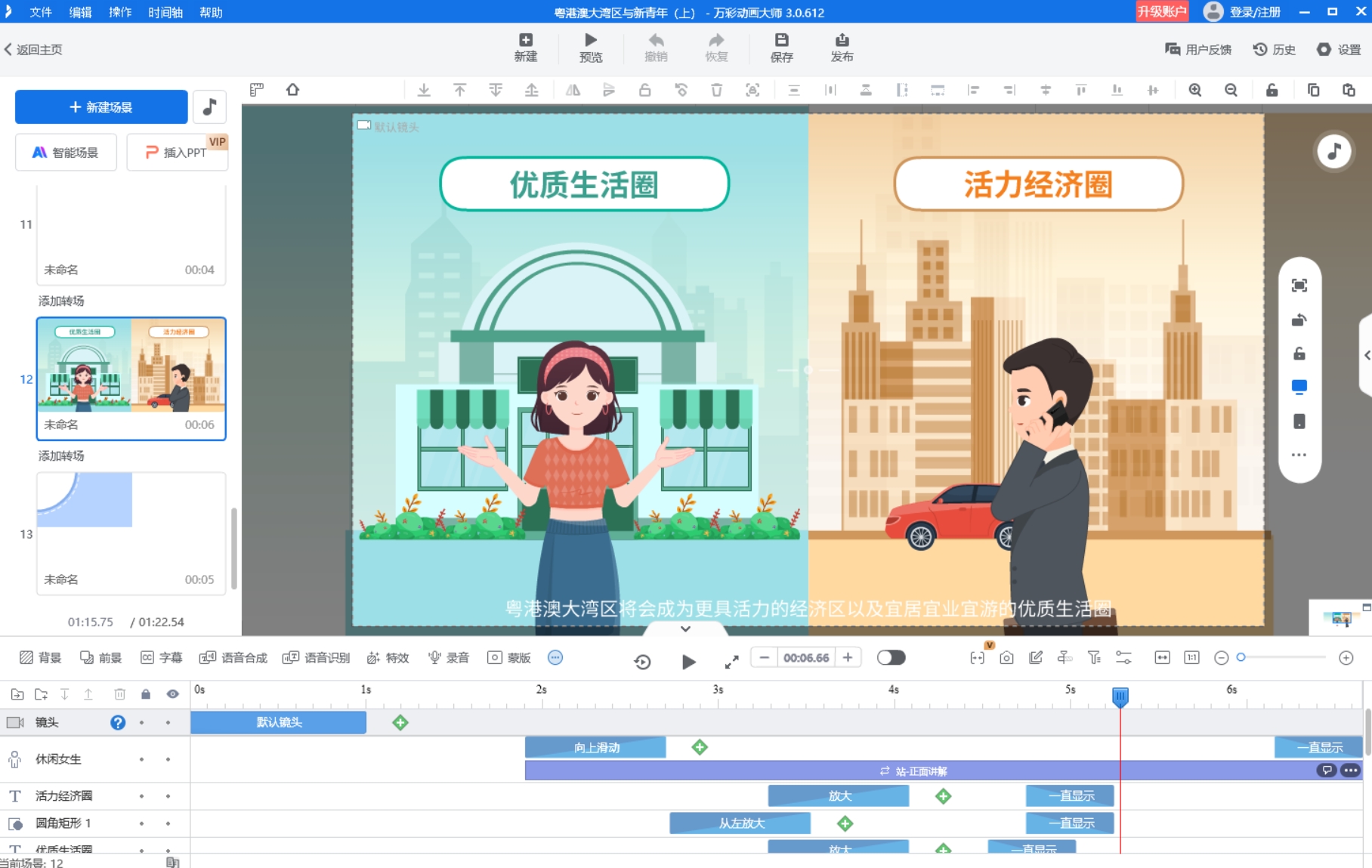Click the canvas music note floating button
Viewport: 1372px width, 868px height.
click(1333, 151)
